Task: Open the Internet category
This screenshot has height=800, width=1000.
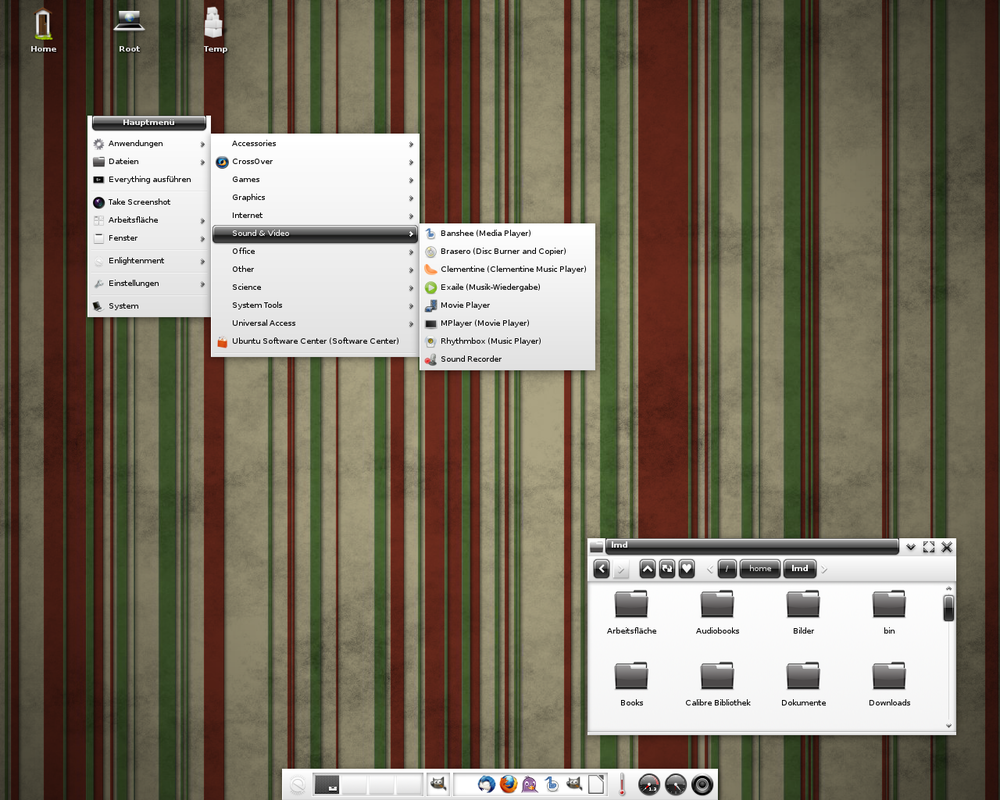Action: [315, 216]
